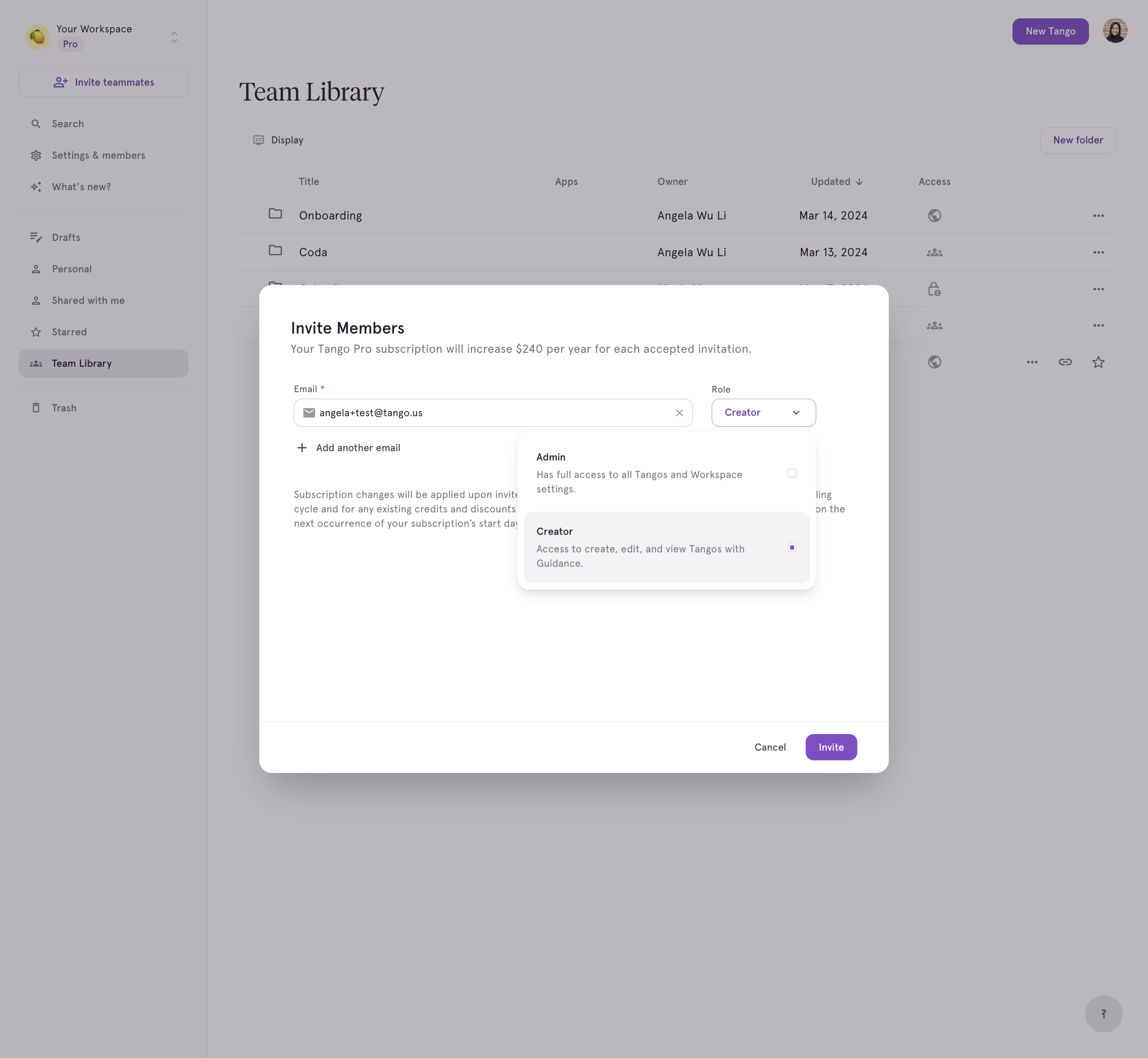Image resolution: width=1148 pixels, height=1058 pixels.
Task: Open the Role dropdown showing Creator
Action: (763, 413)
